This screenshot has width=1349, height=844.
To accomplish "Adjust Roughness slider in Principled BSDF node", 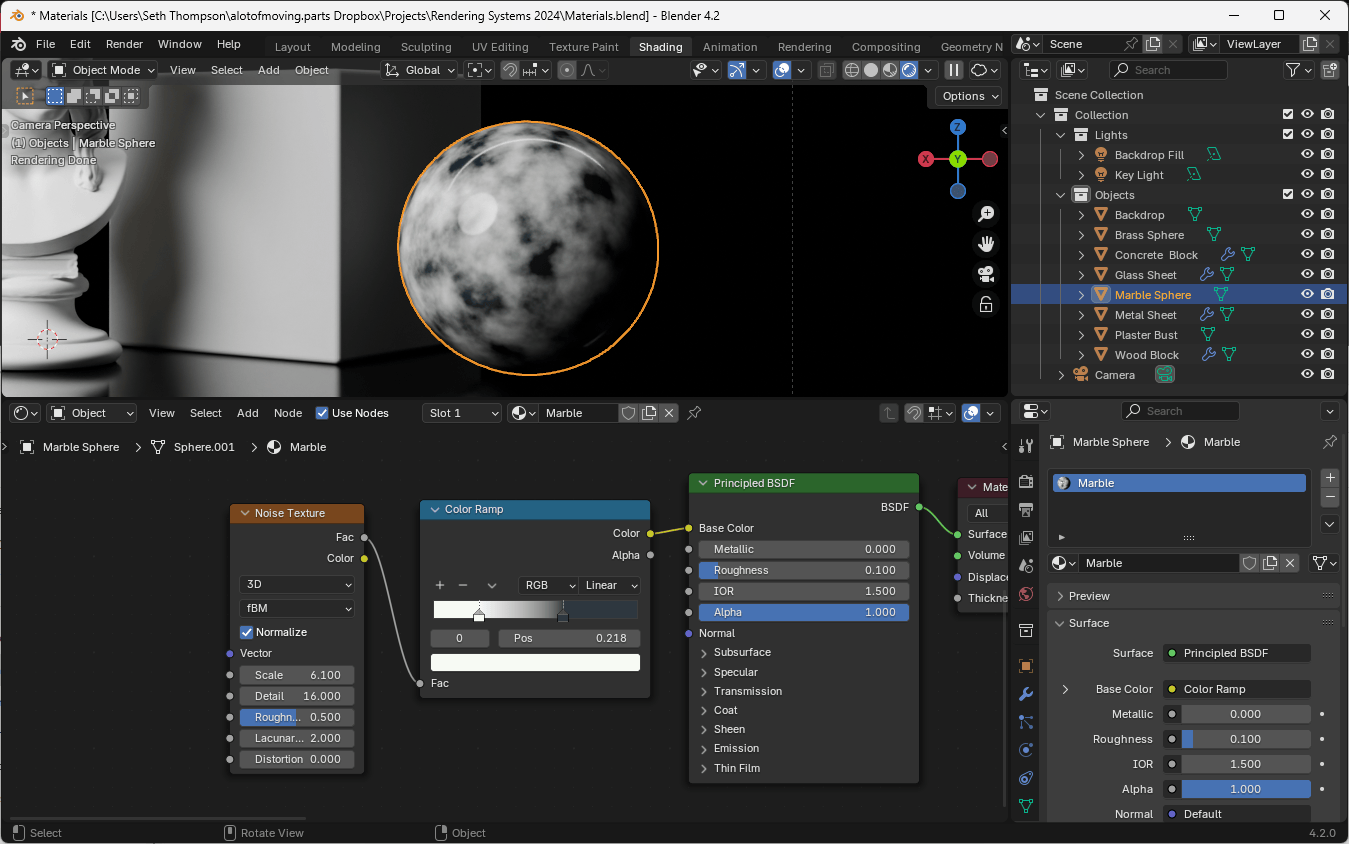I will tap(804, 570).
